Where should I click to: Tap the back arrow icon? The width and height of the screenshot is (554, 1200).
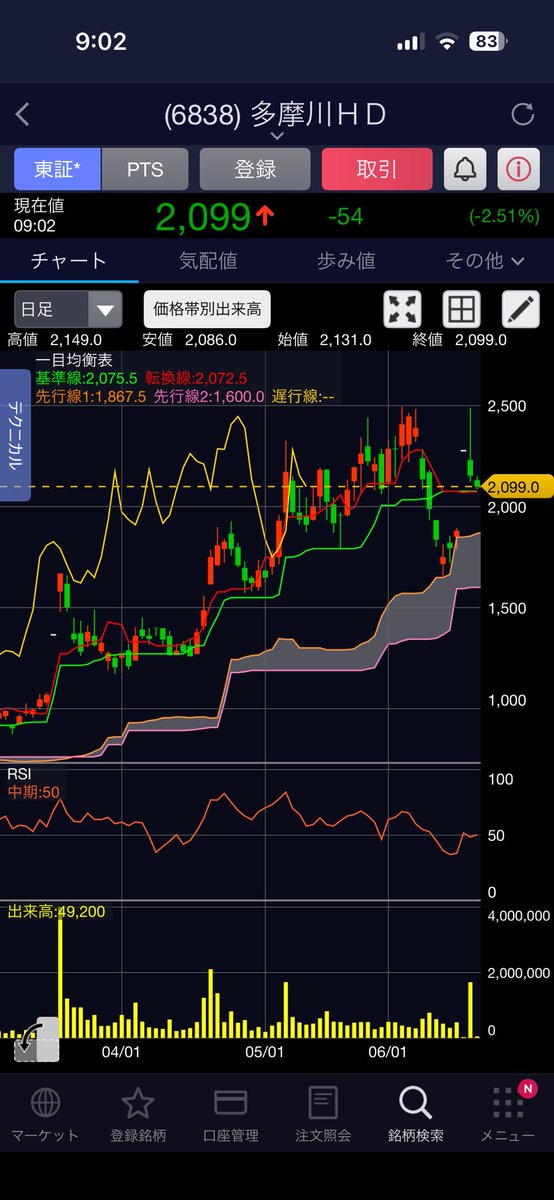tap(23, 115)
